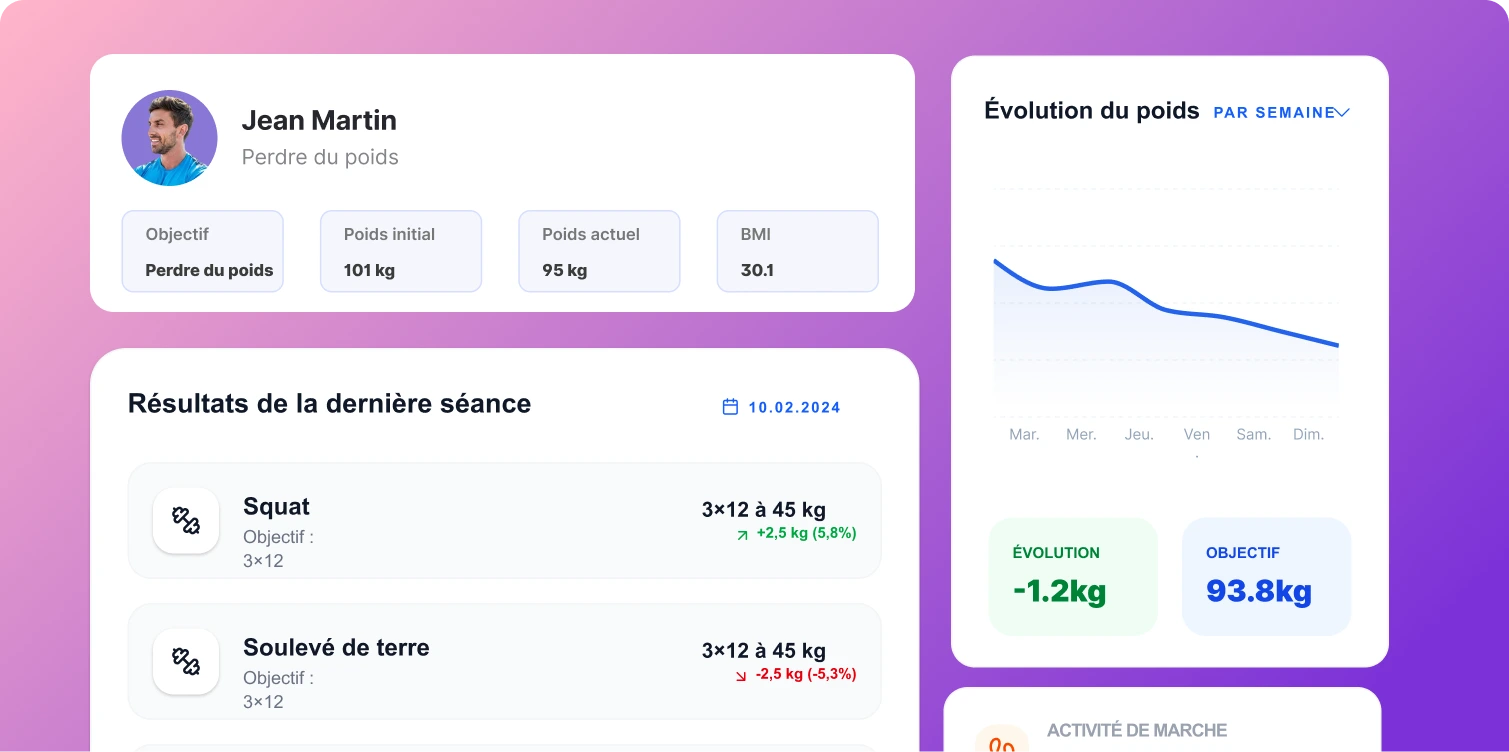Click the red down arrow for Soulevé de terre

(741, 676)
